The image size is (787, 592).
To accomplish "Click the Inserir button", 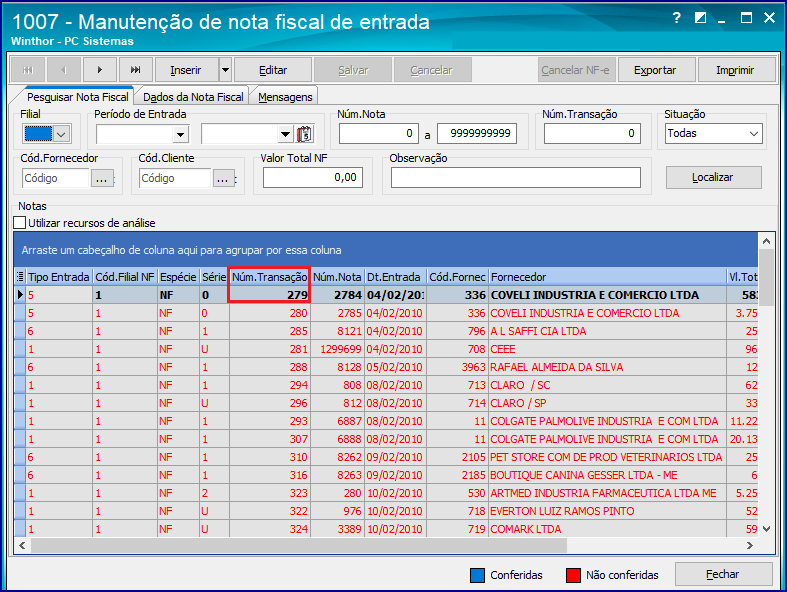I will point(186,70).
